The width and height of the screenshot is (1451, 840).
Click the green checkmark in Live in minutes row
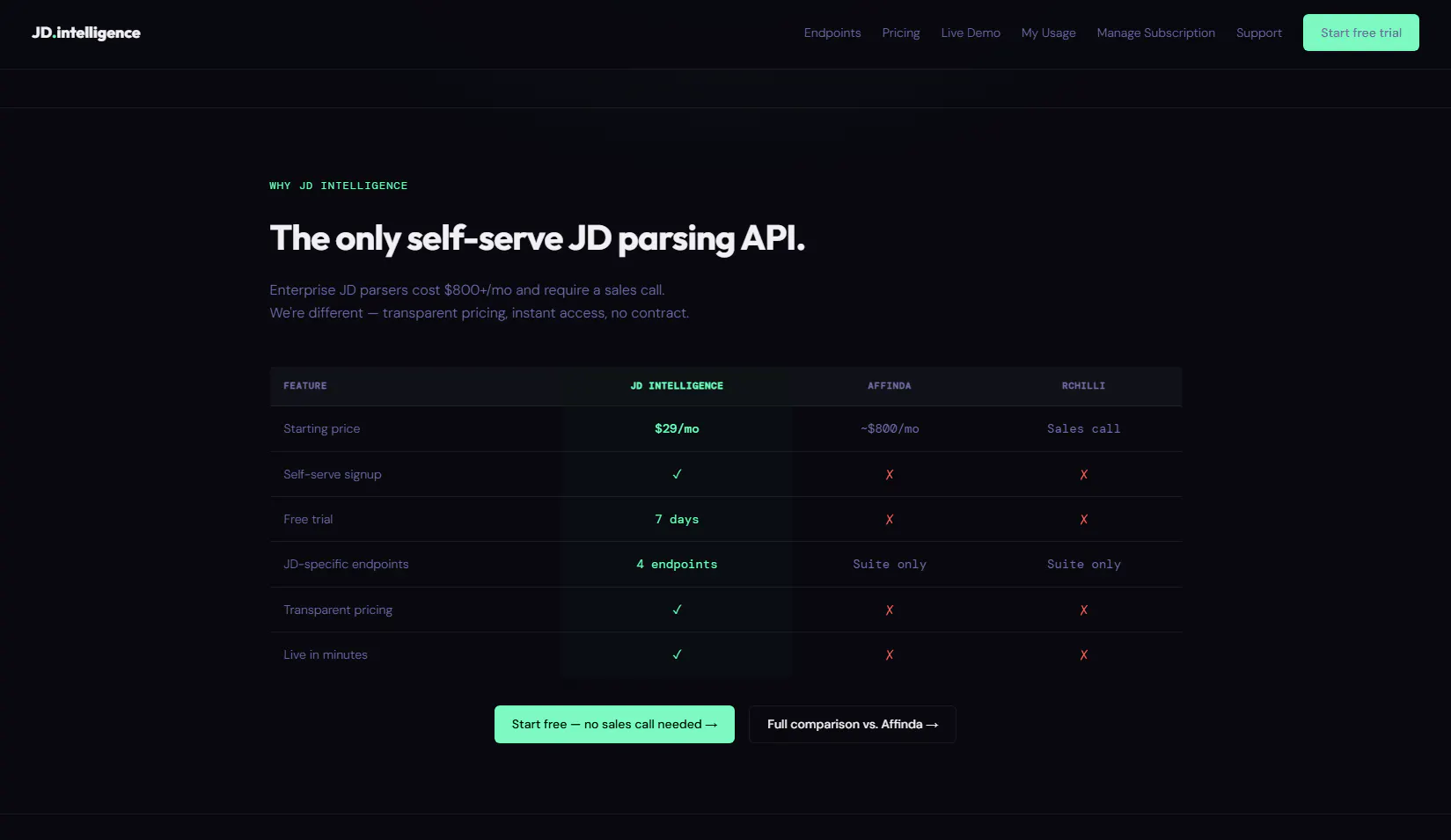point(677,654)
